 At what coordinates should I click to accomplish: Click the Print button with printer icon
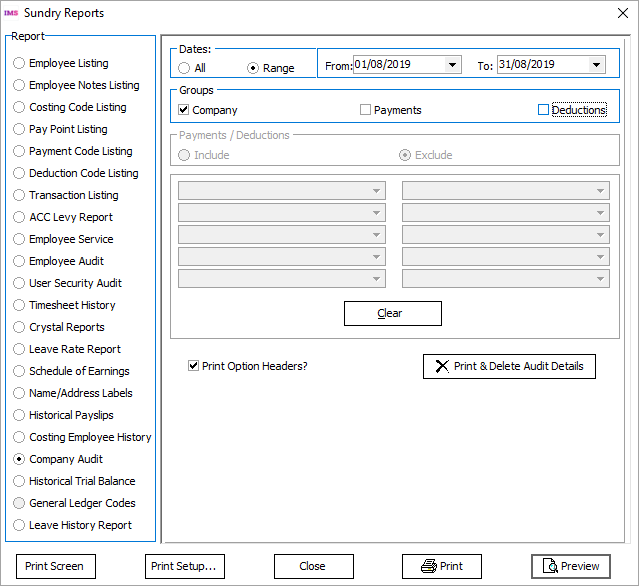coord(441,566)
